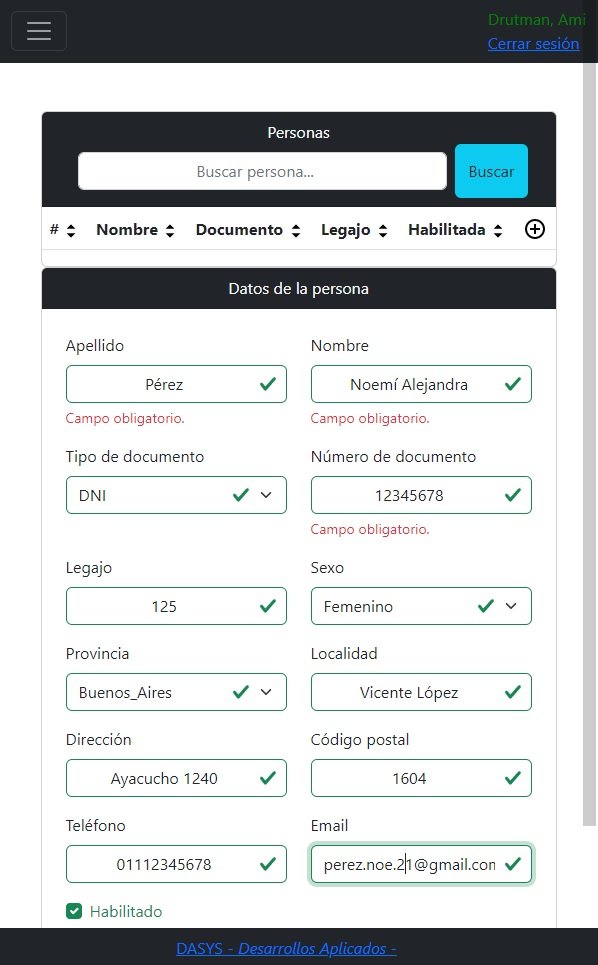598x965 pixels.
Task: Open the Tipo de documento dropdown
Action: click(176, 495)
